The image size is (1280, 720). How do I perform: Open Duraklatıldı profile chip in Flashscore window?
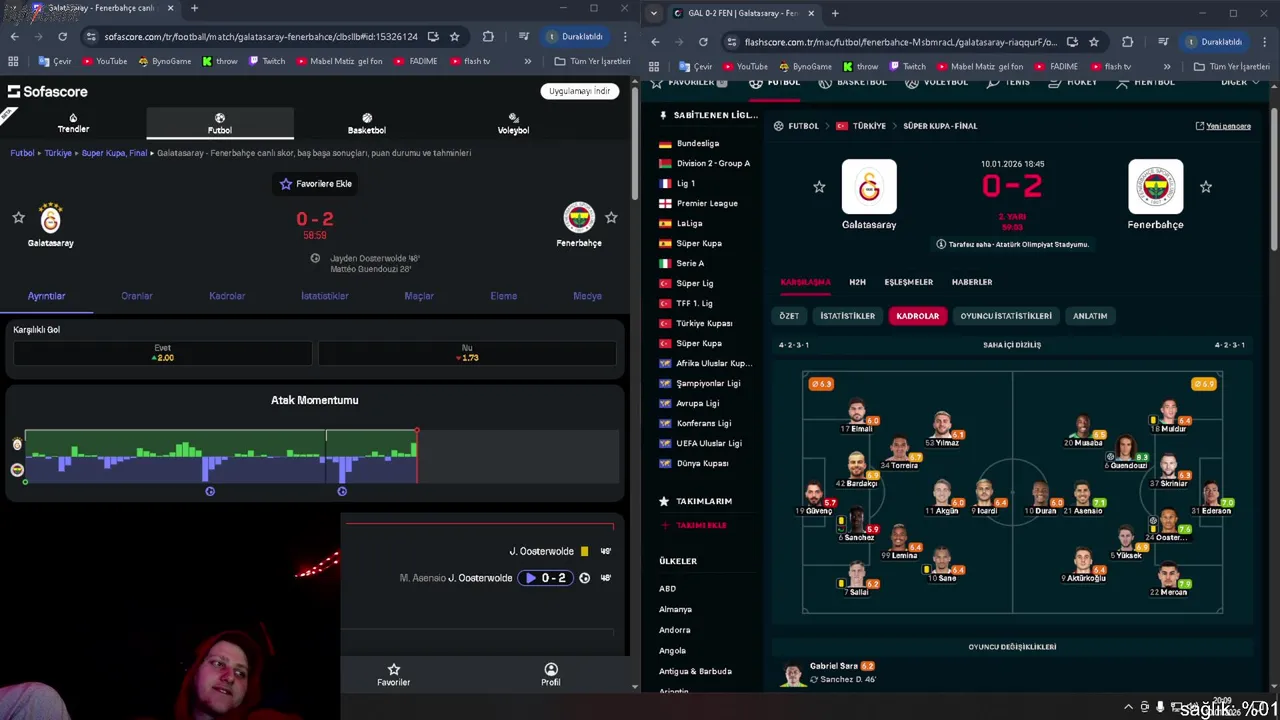click(1216, 42)
